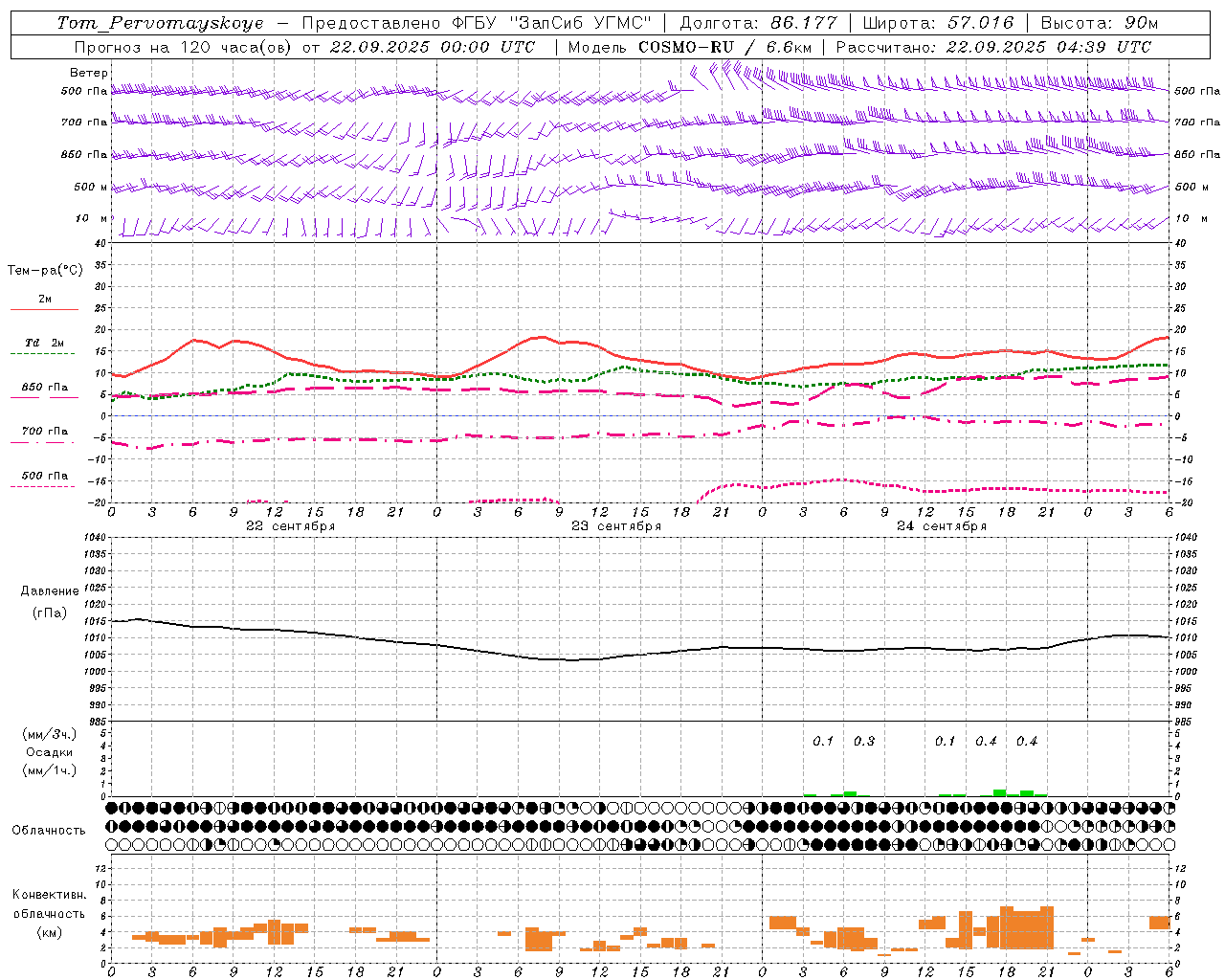
Task: Click the latitude value Широта: 57.016
Action: coord(938,23)
